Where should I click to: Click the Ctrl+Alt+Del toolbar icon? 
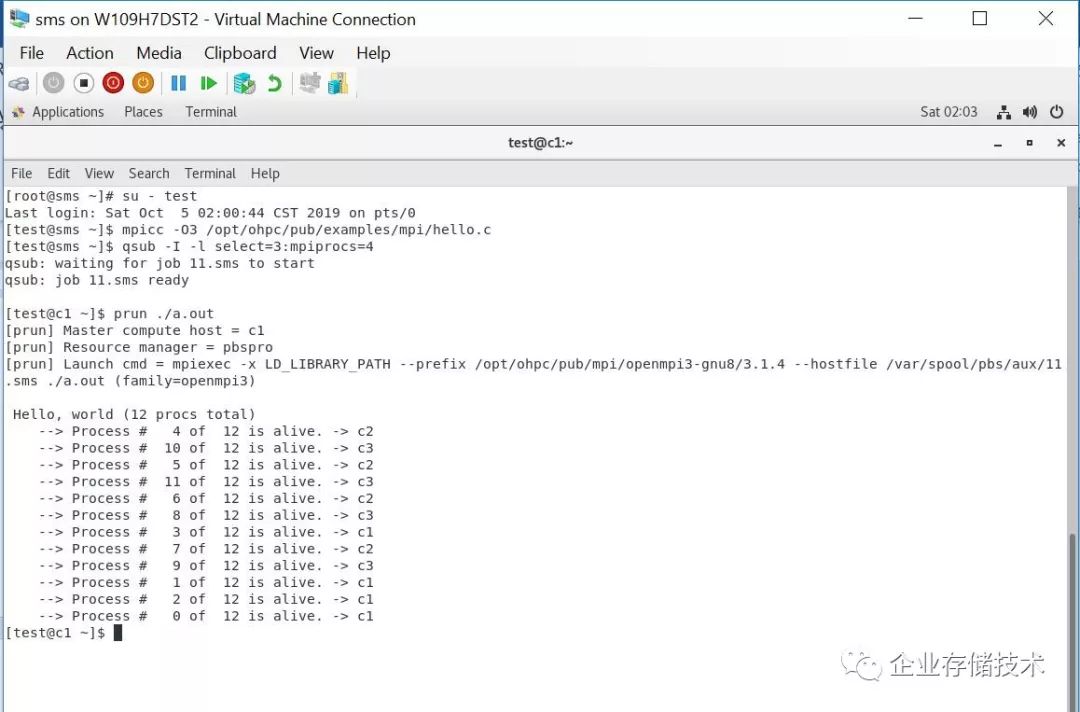coord(19,84)
